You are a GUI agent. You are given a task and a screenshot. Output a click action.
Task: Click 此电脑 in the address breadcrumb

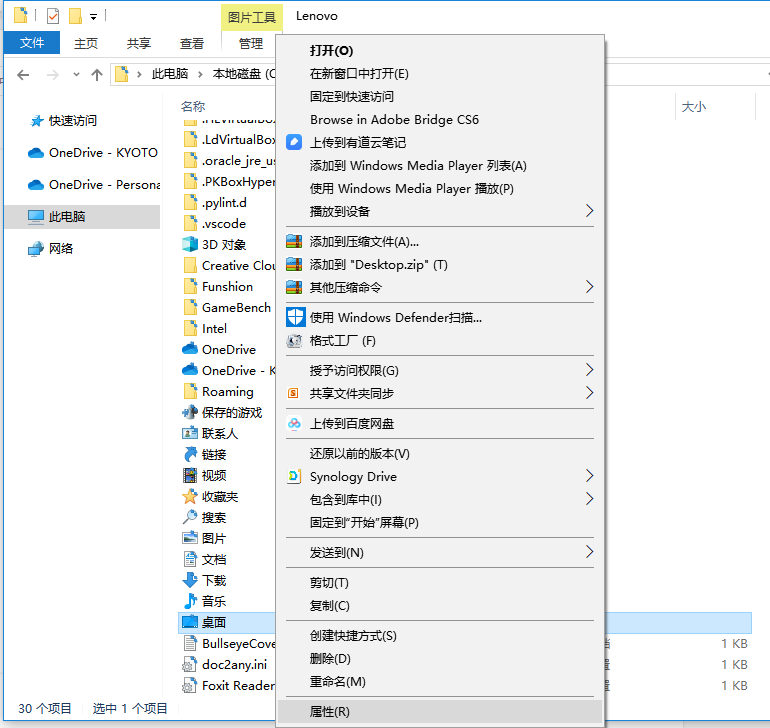click(x=170, y=74)
